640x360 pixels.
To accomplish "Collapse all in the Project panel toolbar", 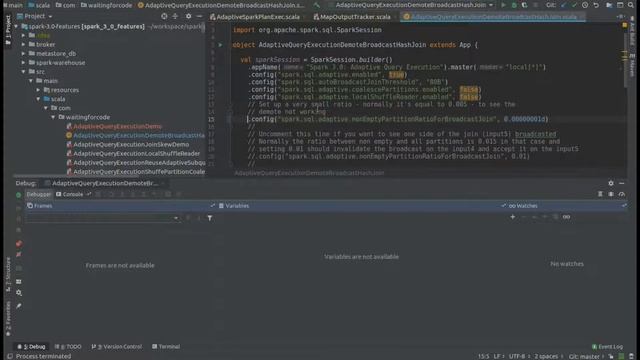I will click(175, 16).
